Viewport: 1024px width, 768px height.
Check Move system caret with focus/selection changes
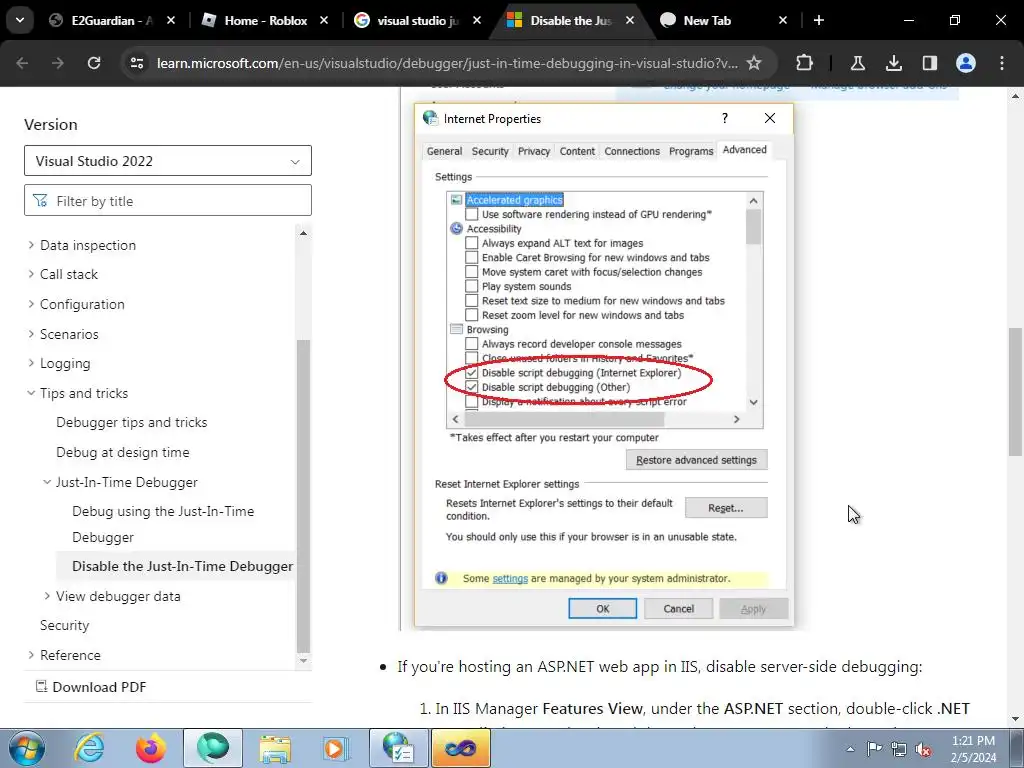coord(472,272)
